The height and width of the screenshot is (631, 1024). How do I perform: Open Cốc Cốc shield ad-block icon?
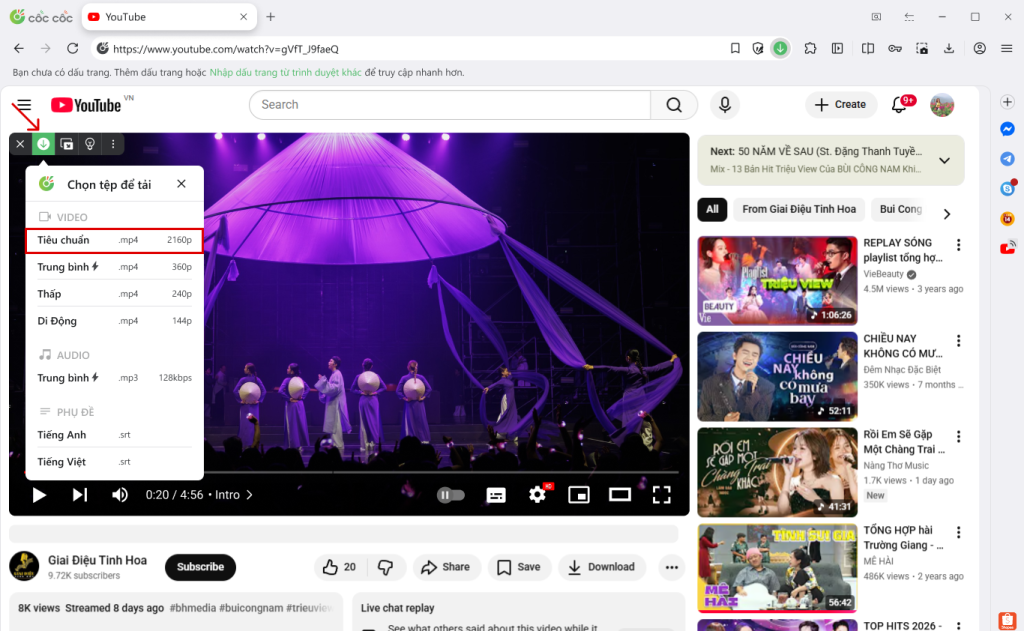point(758,48)
